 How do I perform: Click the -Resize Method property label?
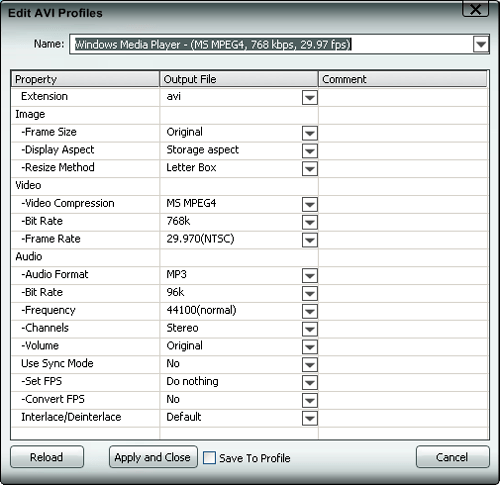click(x=58, y=167)
